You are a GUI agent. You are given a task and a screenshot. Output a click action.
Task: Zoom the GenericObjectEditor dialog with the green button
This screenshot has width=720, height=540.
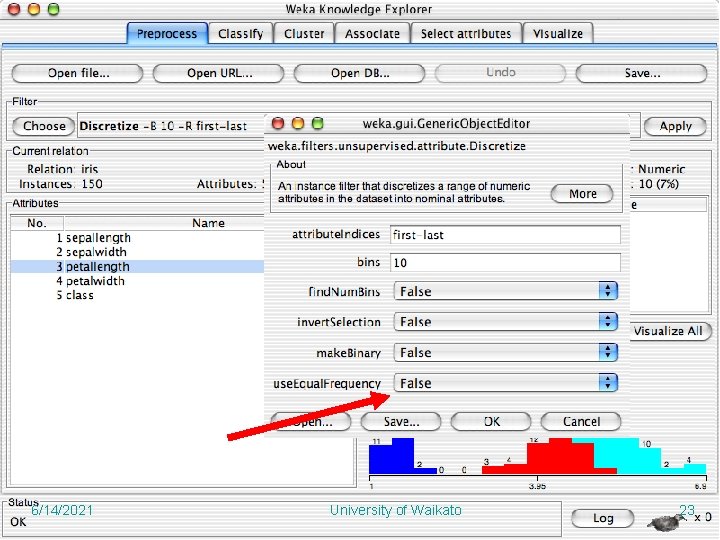(317, 123)
